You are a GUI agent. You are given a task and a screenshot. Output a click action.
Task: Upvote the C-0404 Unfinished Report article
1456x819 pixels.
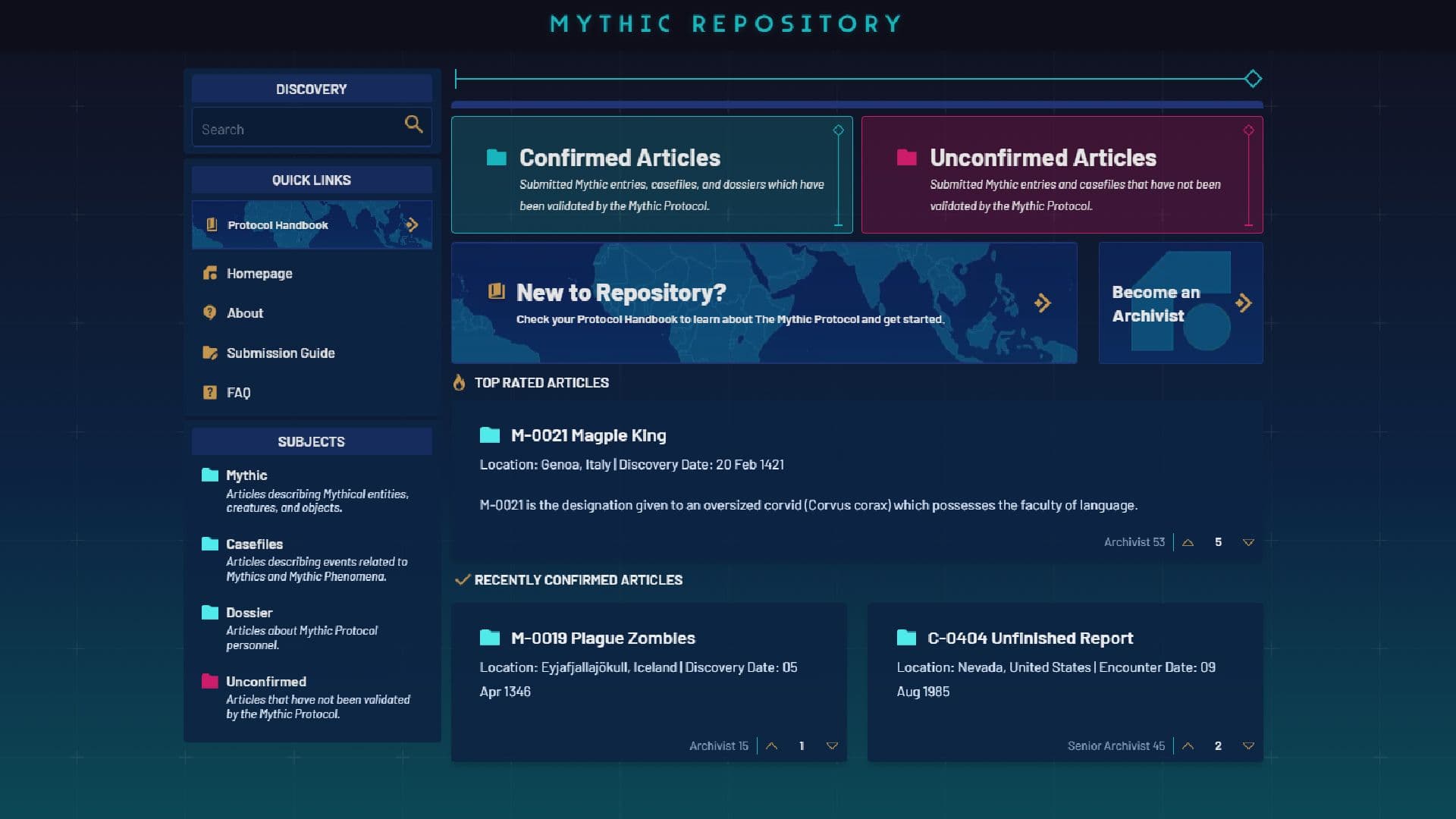1188,746
